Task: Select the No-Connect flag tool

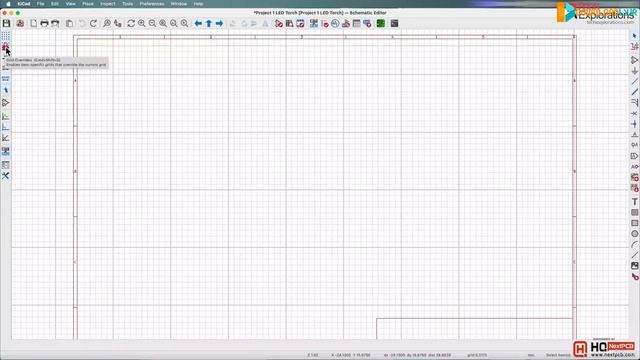Action: pyautogui.click(x=634, y=113)
